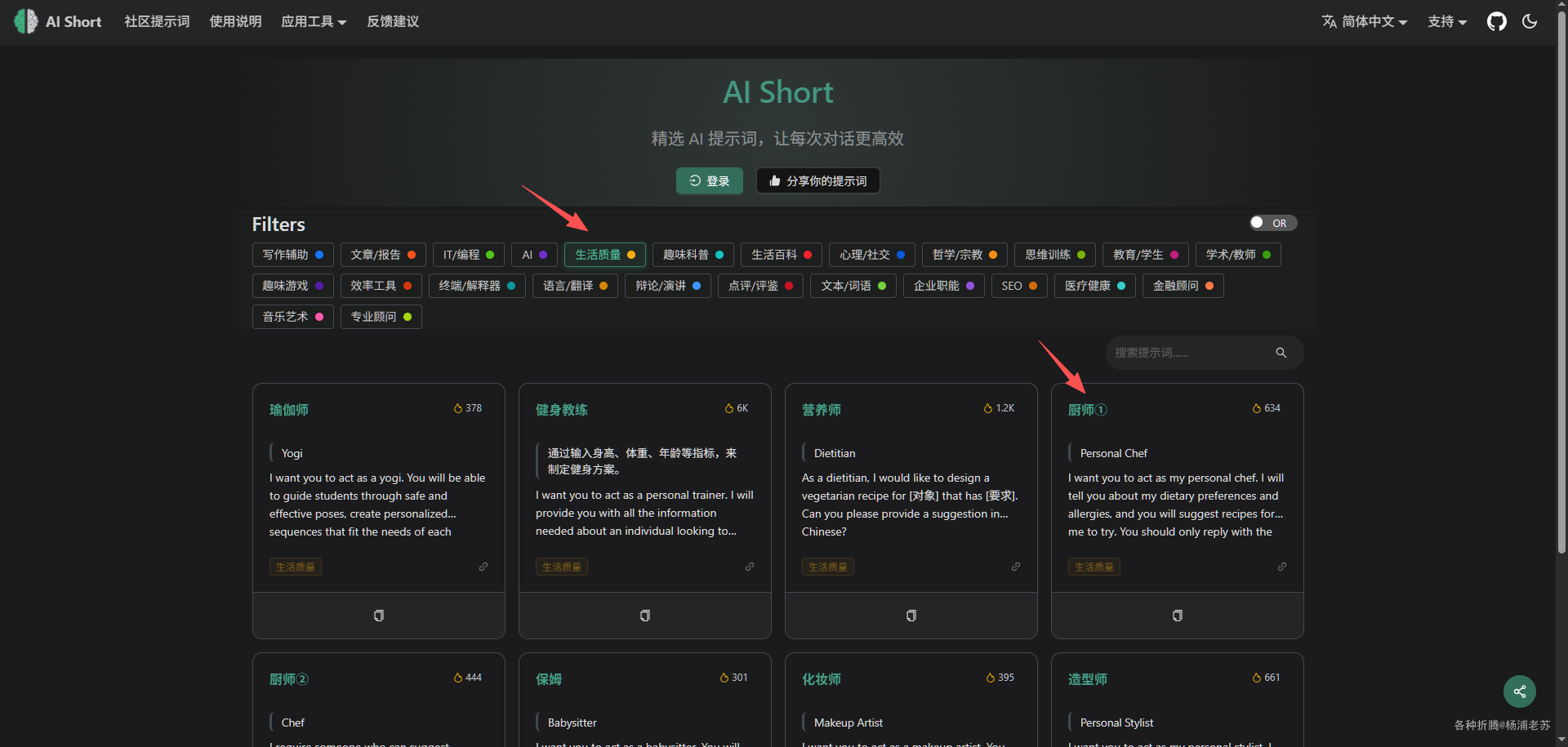Click the AI Short brain logo
Image resolution: width=1568 pixels, height=747 pixels.
click(25, 21)
